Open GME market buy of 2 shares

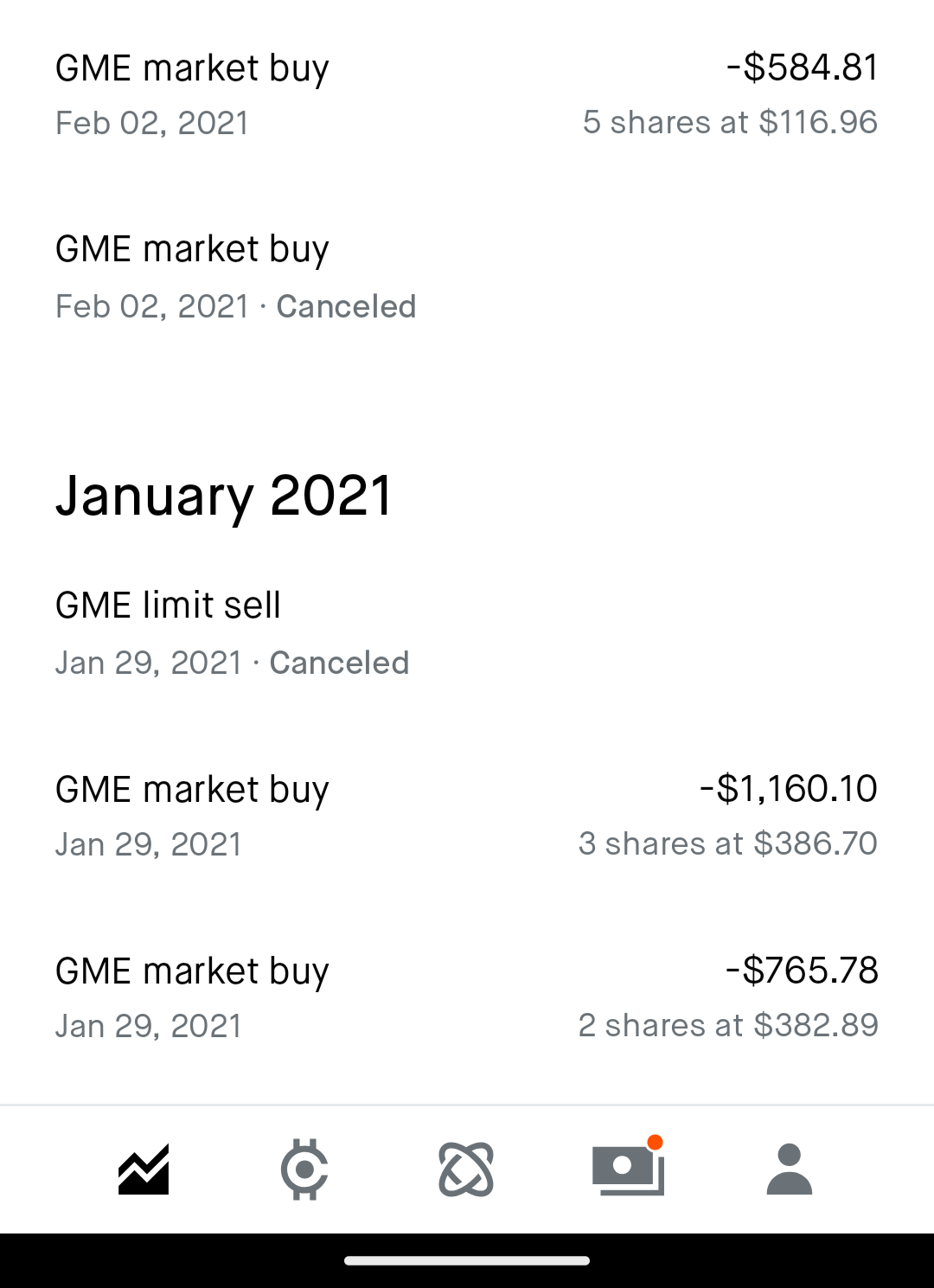click(x=467, y=997)
